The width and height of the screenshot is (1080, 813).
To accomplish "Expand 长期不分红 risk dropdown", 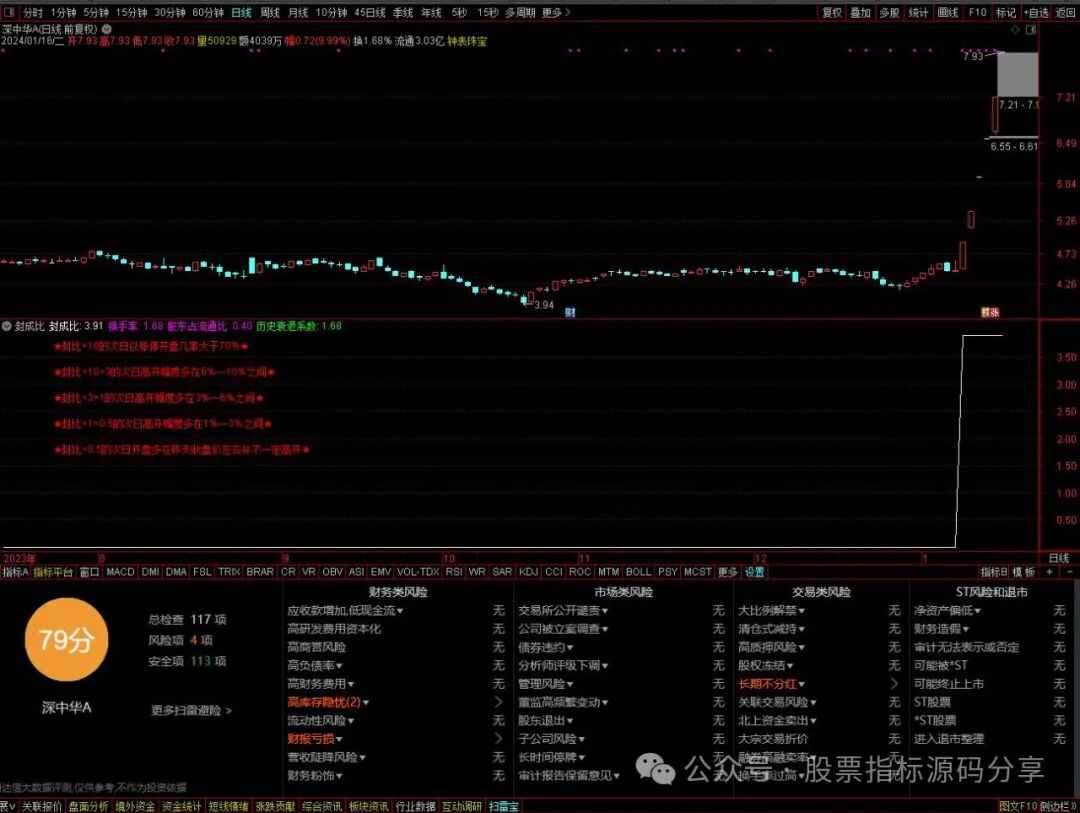I will tap(771, 683).
